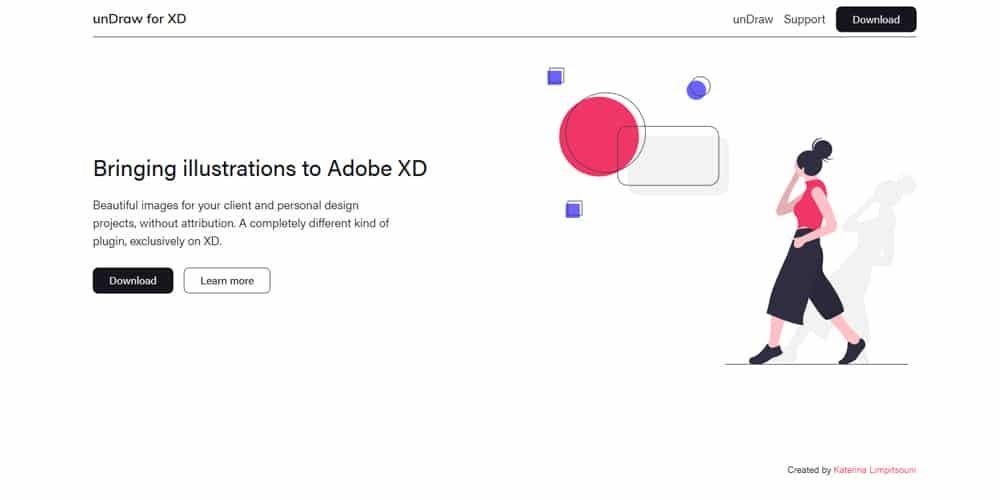
Task: Click the Learn more button
Action: (227, 281)
